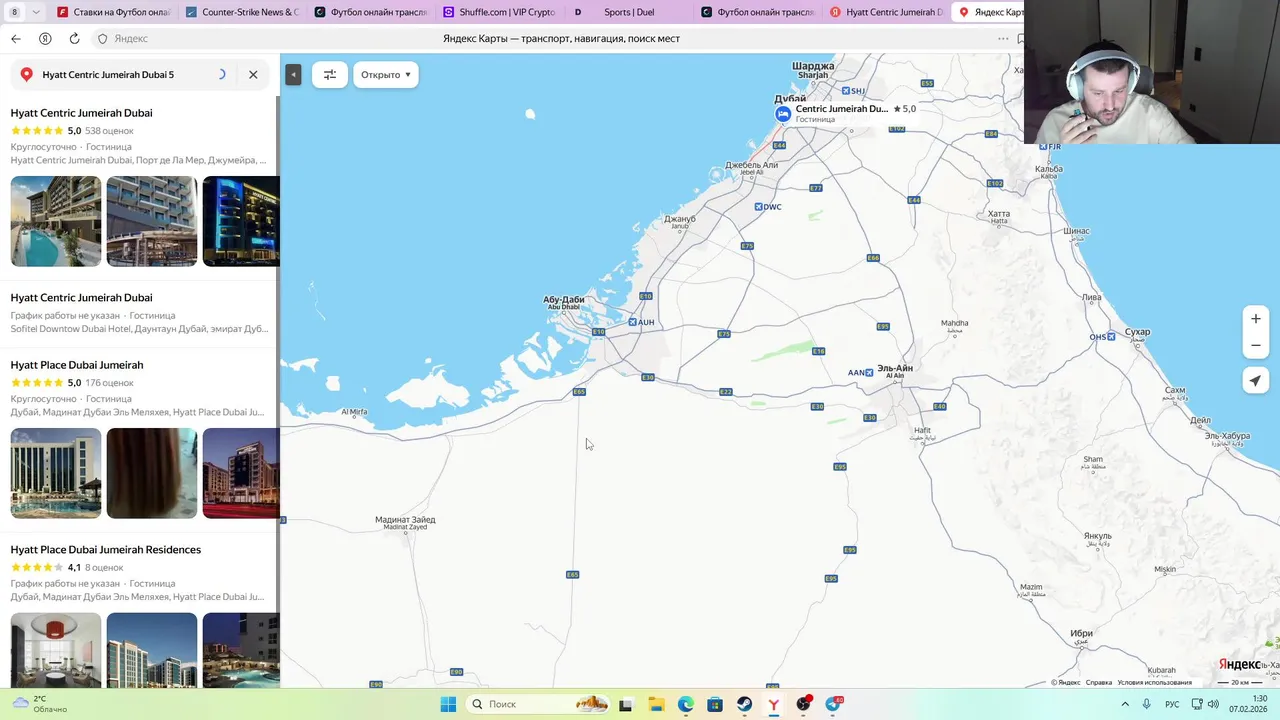Switch to Shuffle.com VIP Crypto tab
Image resolution: width=1280 pixels, height=720 pixels.
(499, 12)
